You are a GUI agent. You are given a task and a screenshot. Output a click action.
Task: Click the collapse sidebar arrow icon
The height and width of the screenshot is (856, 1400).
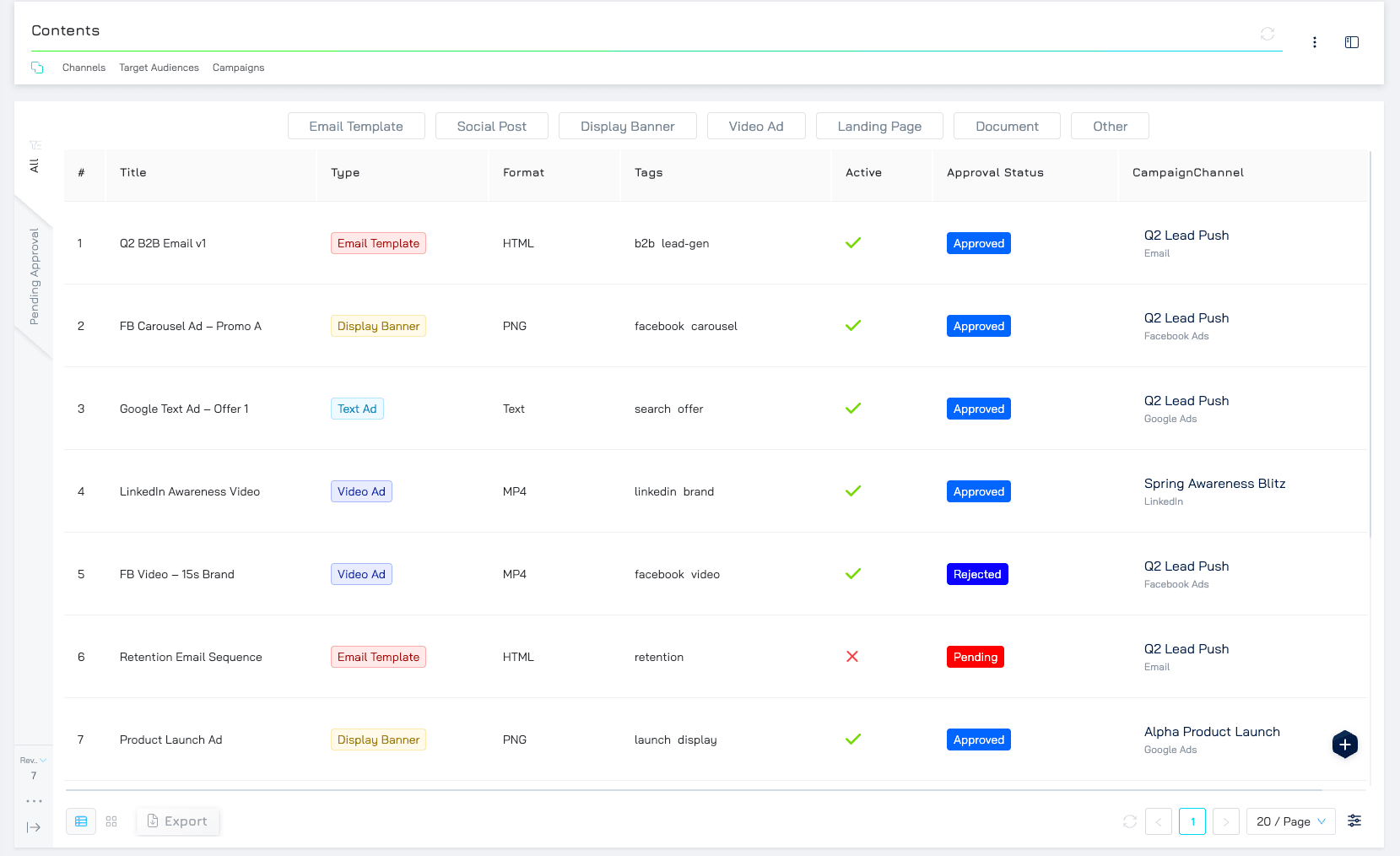click(x=34, y=827)
